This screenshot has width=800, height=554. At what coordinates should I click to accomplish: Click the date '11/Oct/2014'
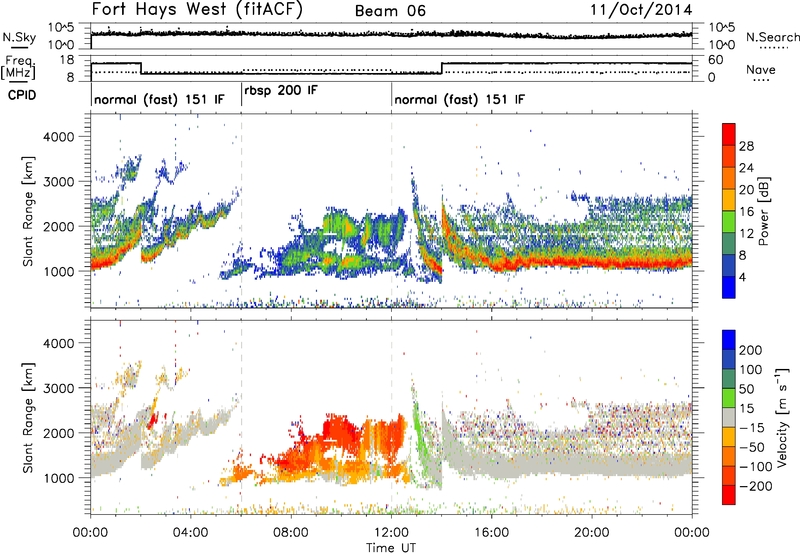pos(641,10)
